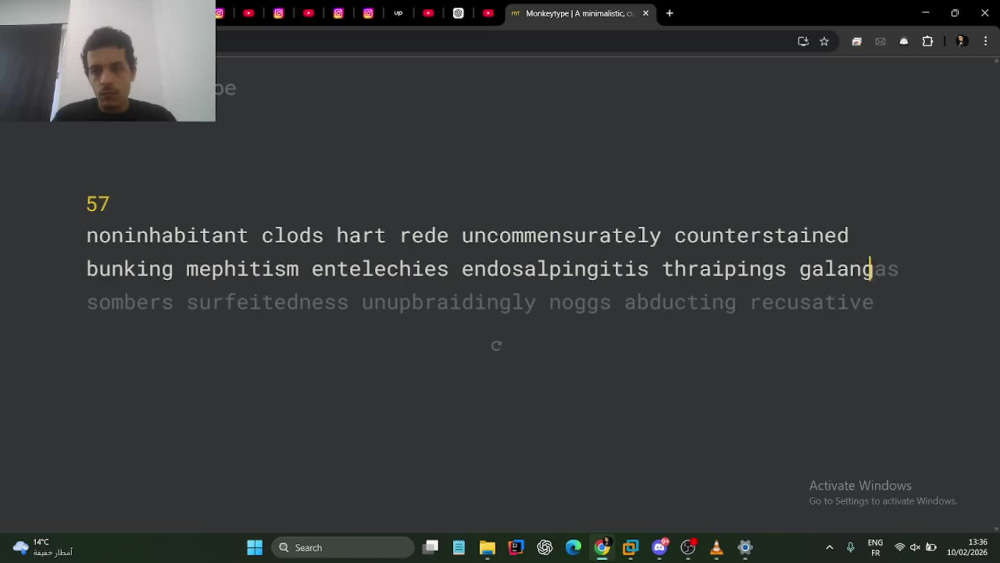Show hidden system tray icons
1000x563 pixels.
(x=829, y=547)
